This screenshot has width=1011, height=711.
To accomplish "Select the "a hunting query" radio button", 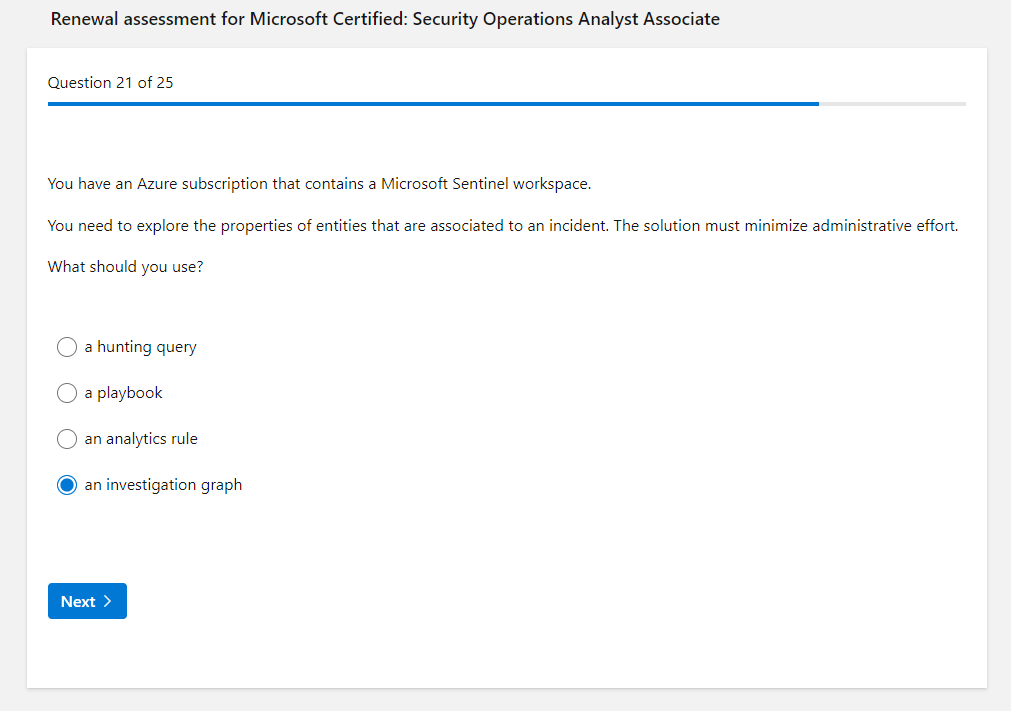I will click(67, 347).
